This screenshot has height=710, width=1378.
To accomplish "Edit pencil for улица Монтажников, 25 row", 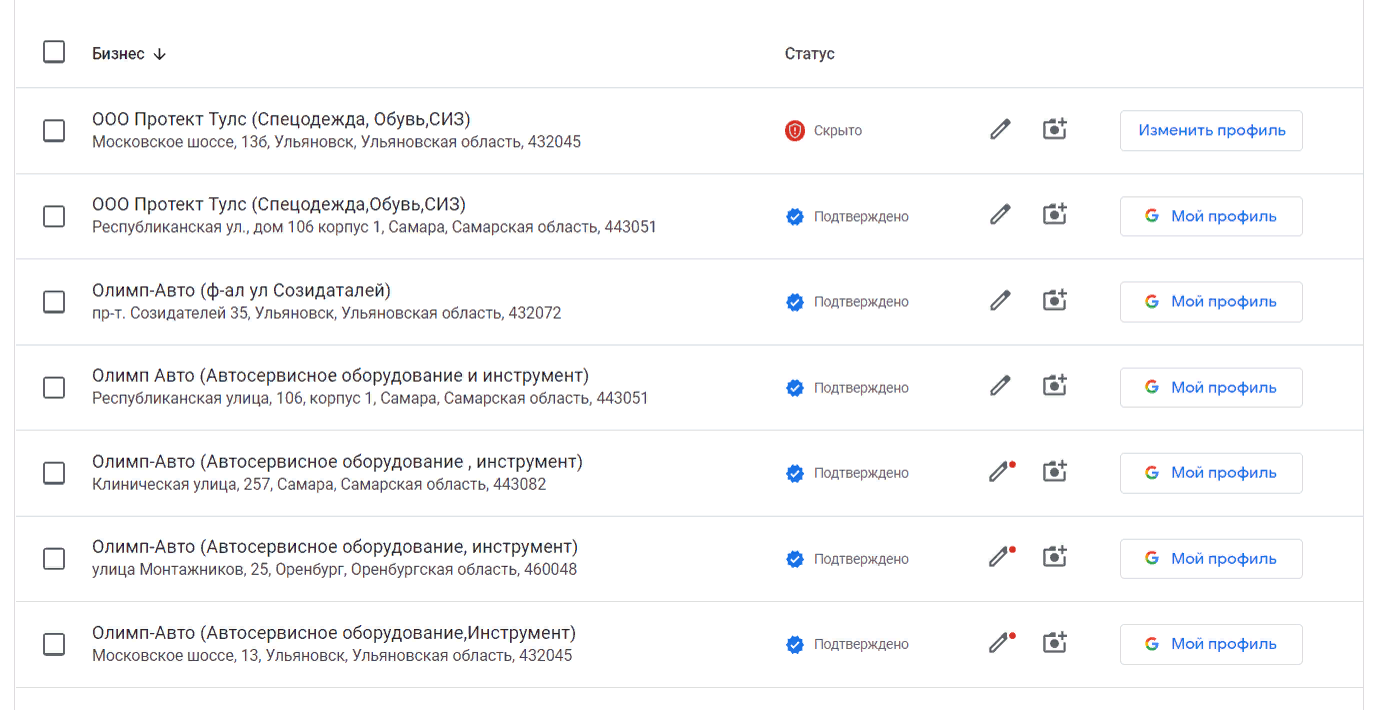I will coord(1000,558).
